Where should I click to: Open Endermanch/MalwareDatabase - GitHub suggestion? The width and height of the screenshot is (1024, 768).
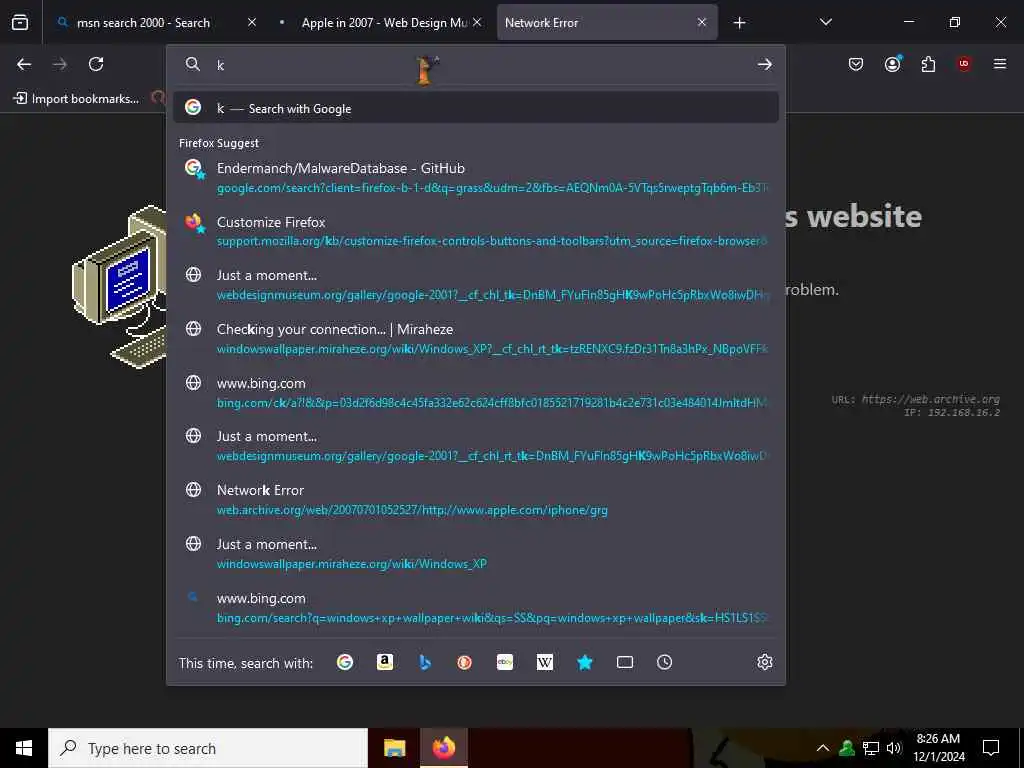point(475,178)
